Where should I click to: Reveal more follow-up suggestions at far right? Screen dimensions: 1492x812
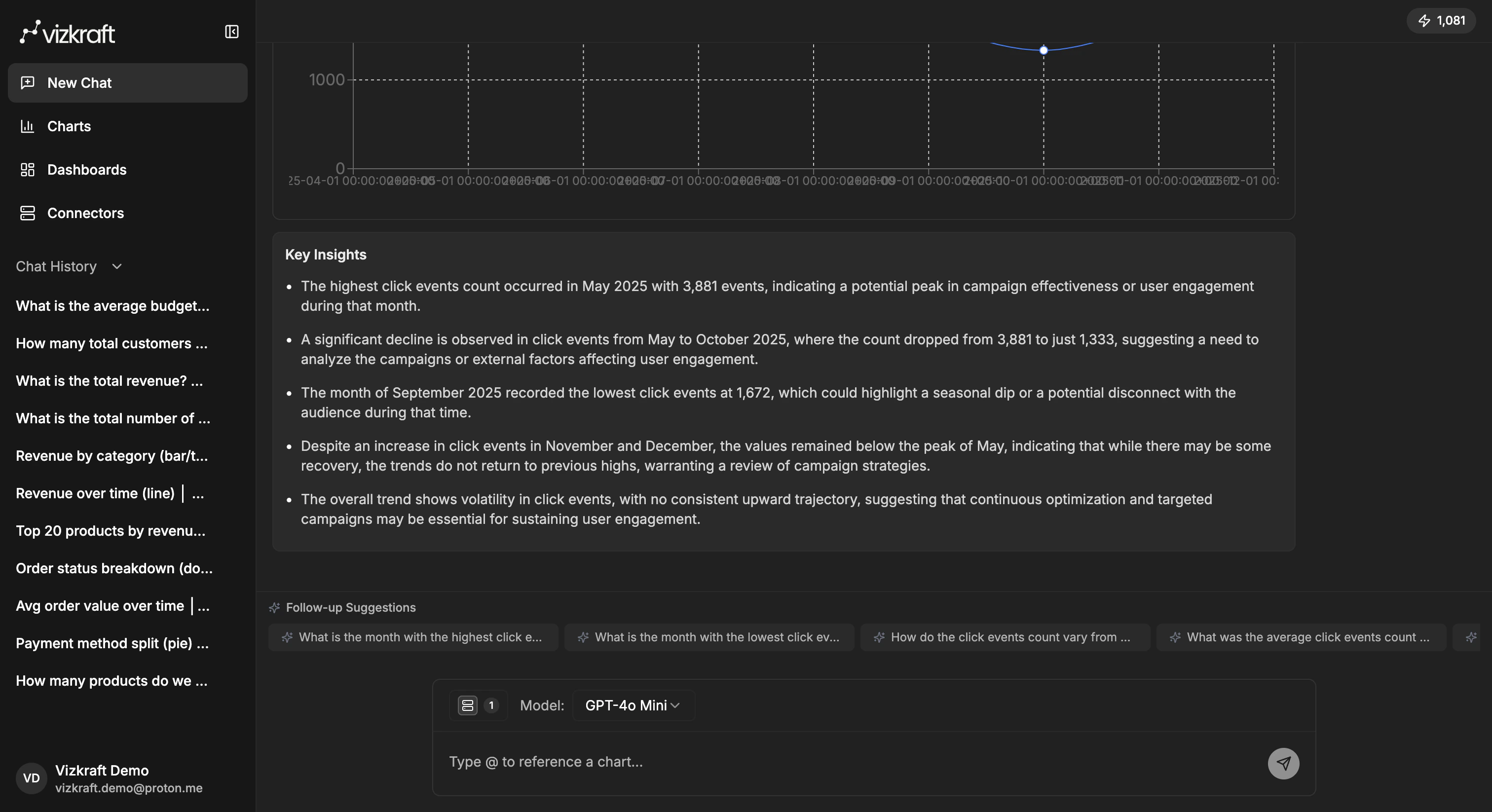coord(1471,637)
